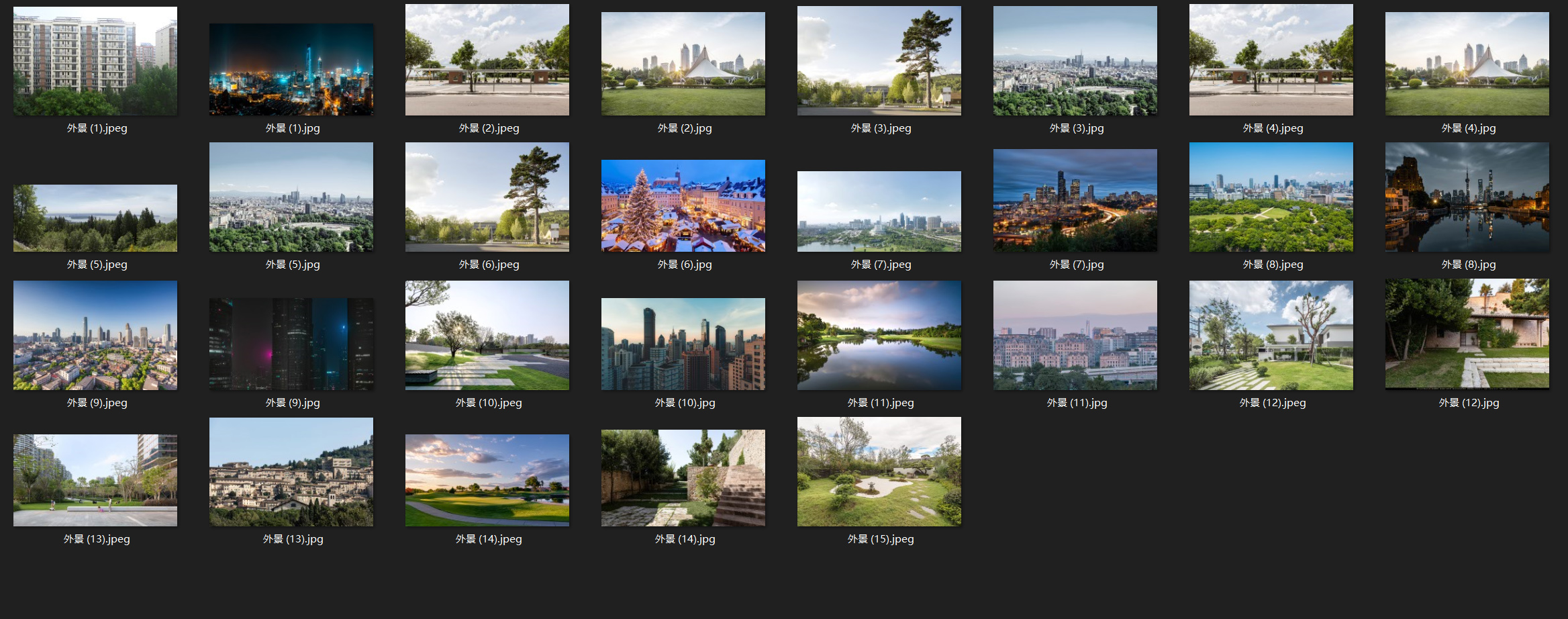Click the file name 外景 (1).jpg

click(293, 128)
